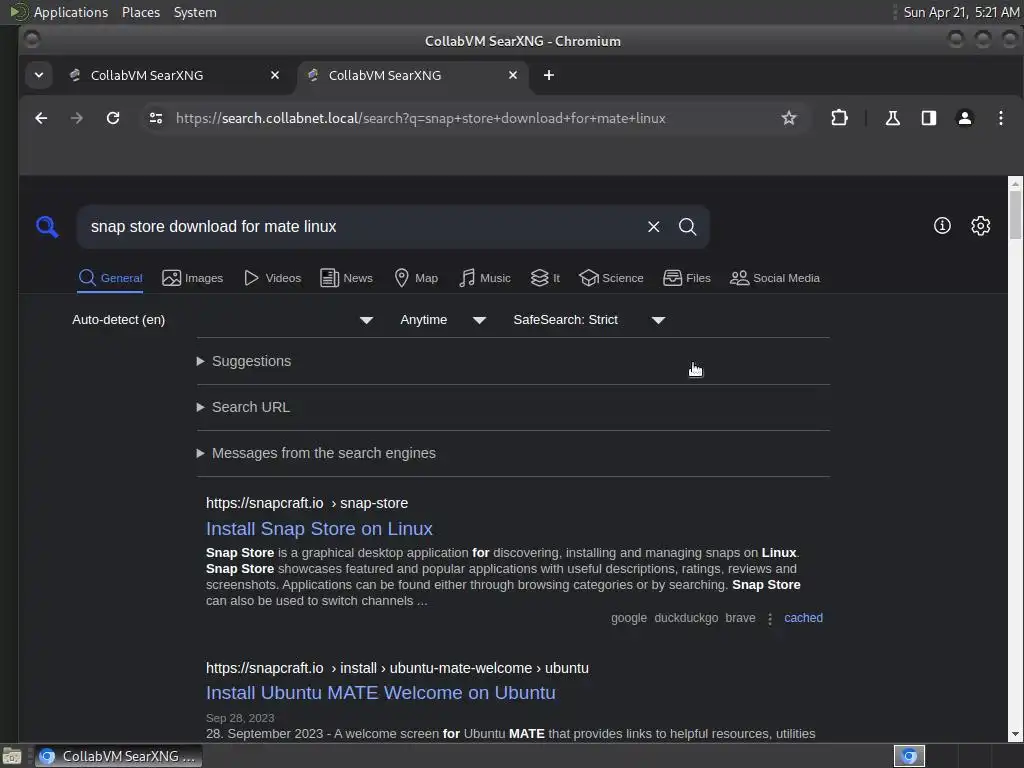The image size is (1024, 768).
Task: Switch to Social Media category
Action: tap(775, 278)
